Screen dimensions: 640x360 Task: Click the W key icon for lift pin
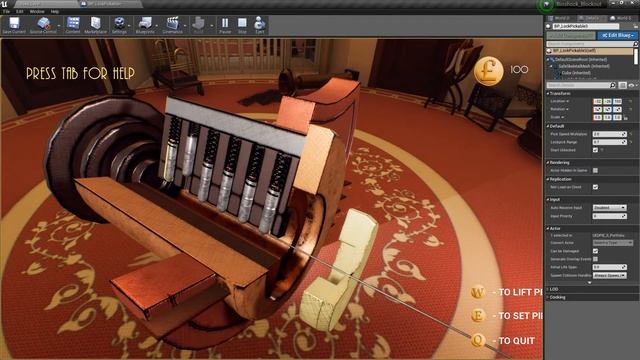pyautogui.click(x=478, y=292)
